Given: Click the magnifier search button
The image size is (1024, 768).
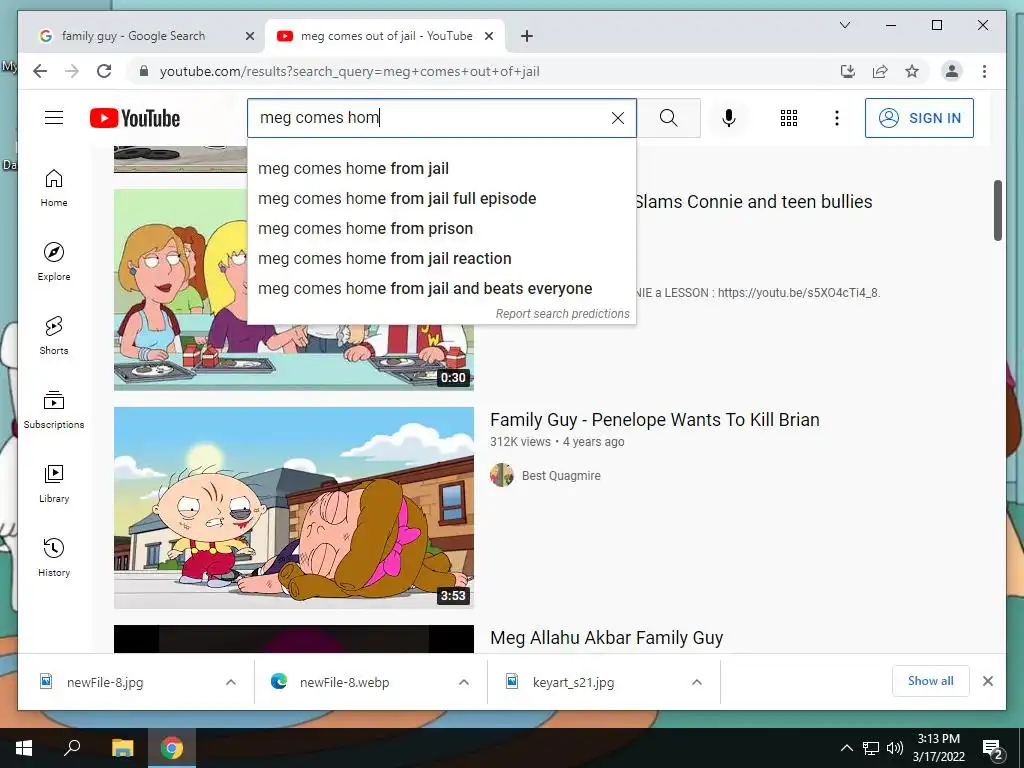Looking at the screenshot, I should 668,118.
